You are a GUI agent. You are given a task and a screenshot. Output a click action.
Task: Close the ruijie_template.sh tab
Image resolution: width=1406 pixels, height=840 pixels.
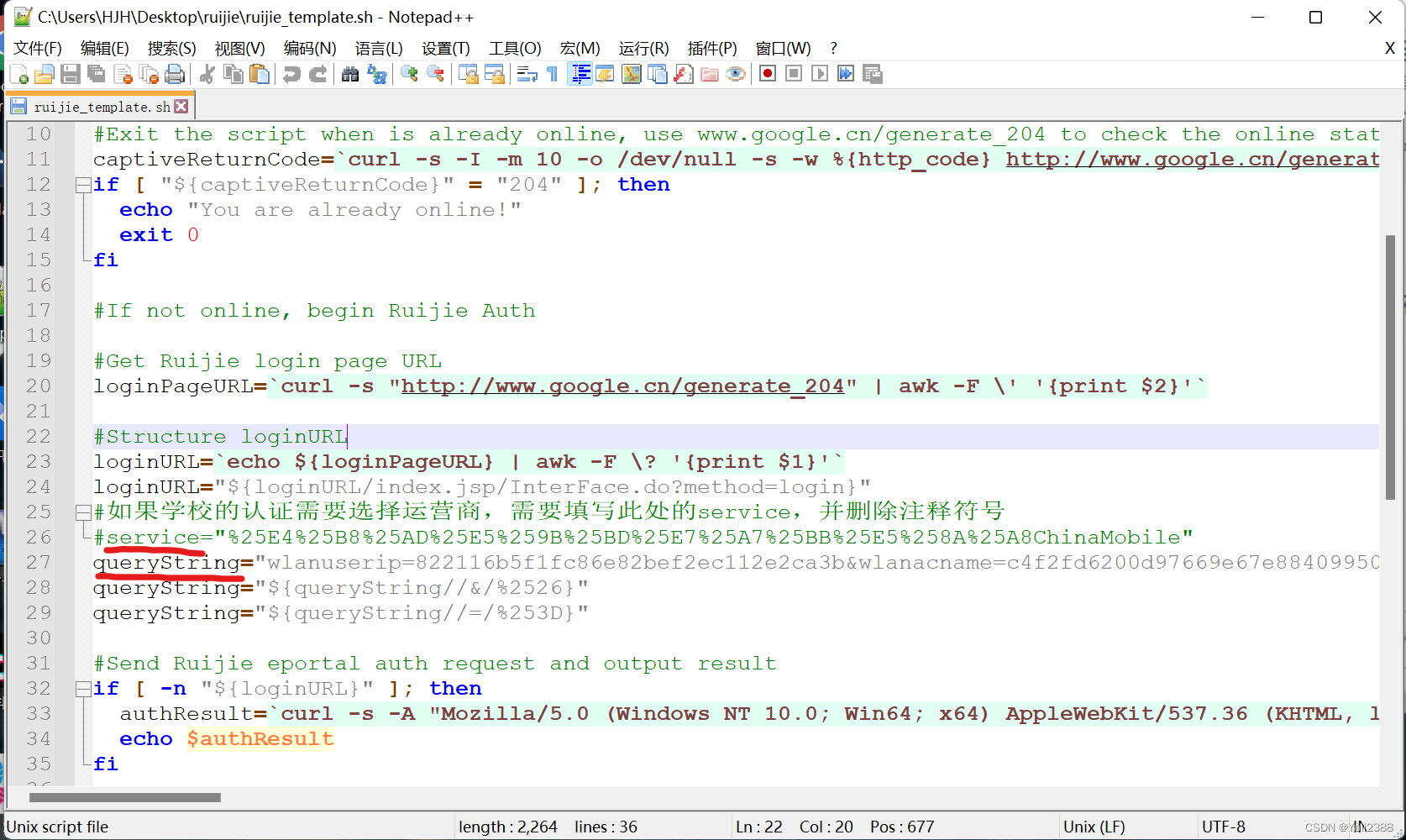181,107
